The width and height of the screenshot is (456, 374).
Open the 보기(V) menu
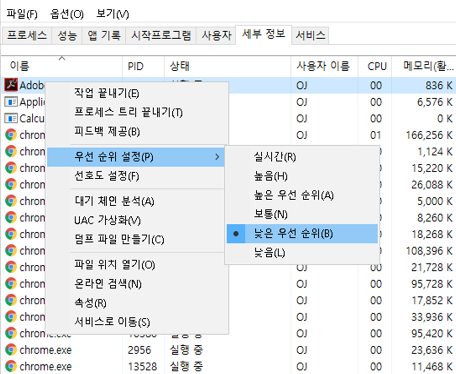click(112, 14)
